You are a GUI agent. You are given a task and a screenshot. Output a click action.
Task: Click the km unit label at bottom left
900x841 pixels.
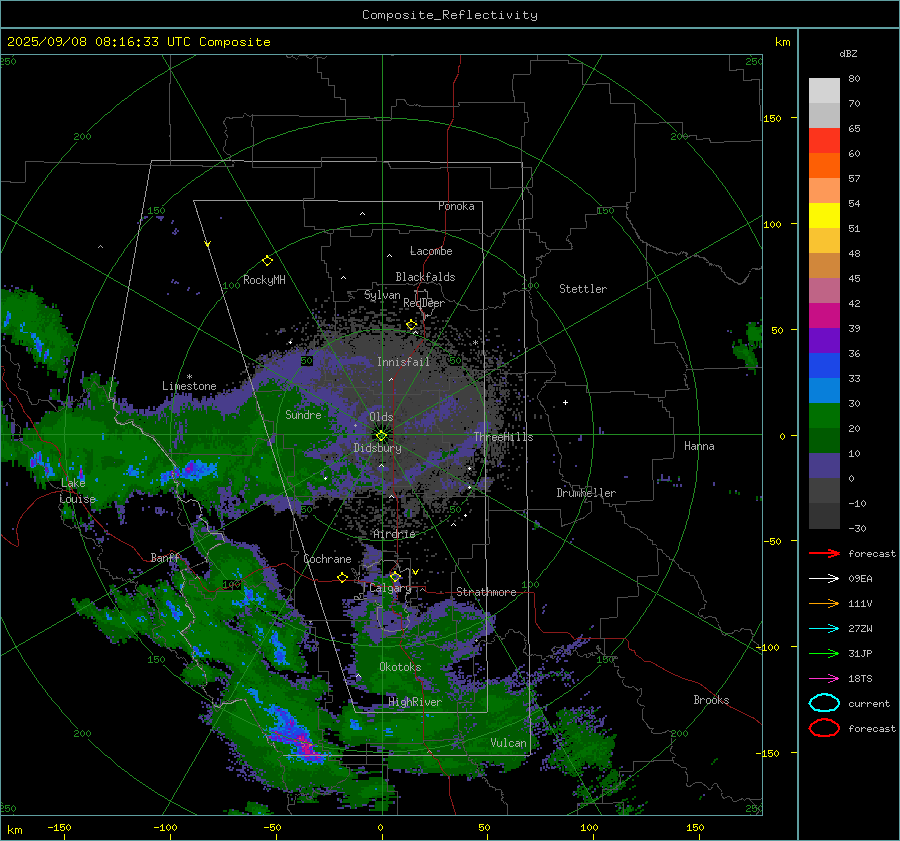pos(14,830)
